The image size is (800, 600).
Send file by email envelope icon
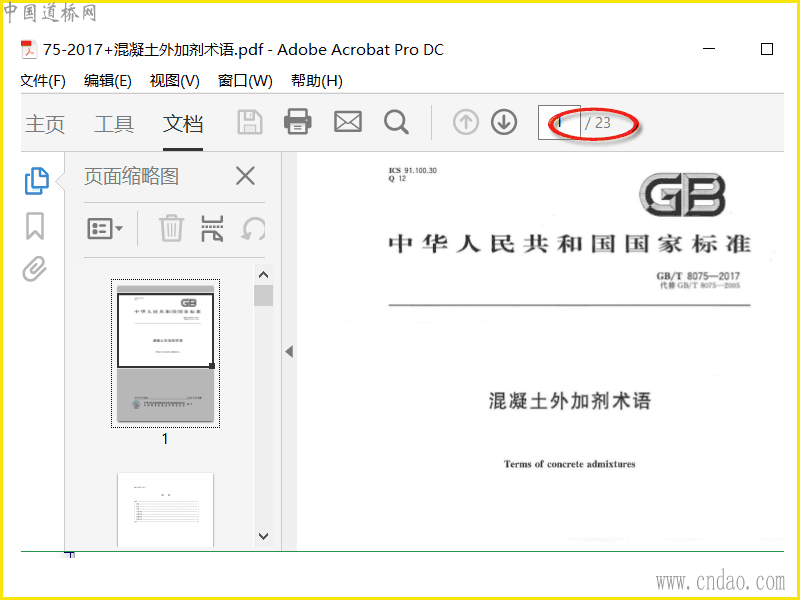point(348,122)
